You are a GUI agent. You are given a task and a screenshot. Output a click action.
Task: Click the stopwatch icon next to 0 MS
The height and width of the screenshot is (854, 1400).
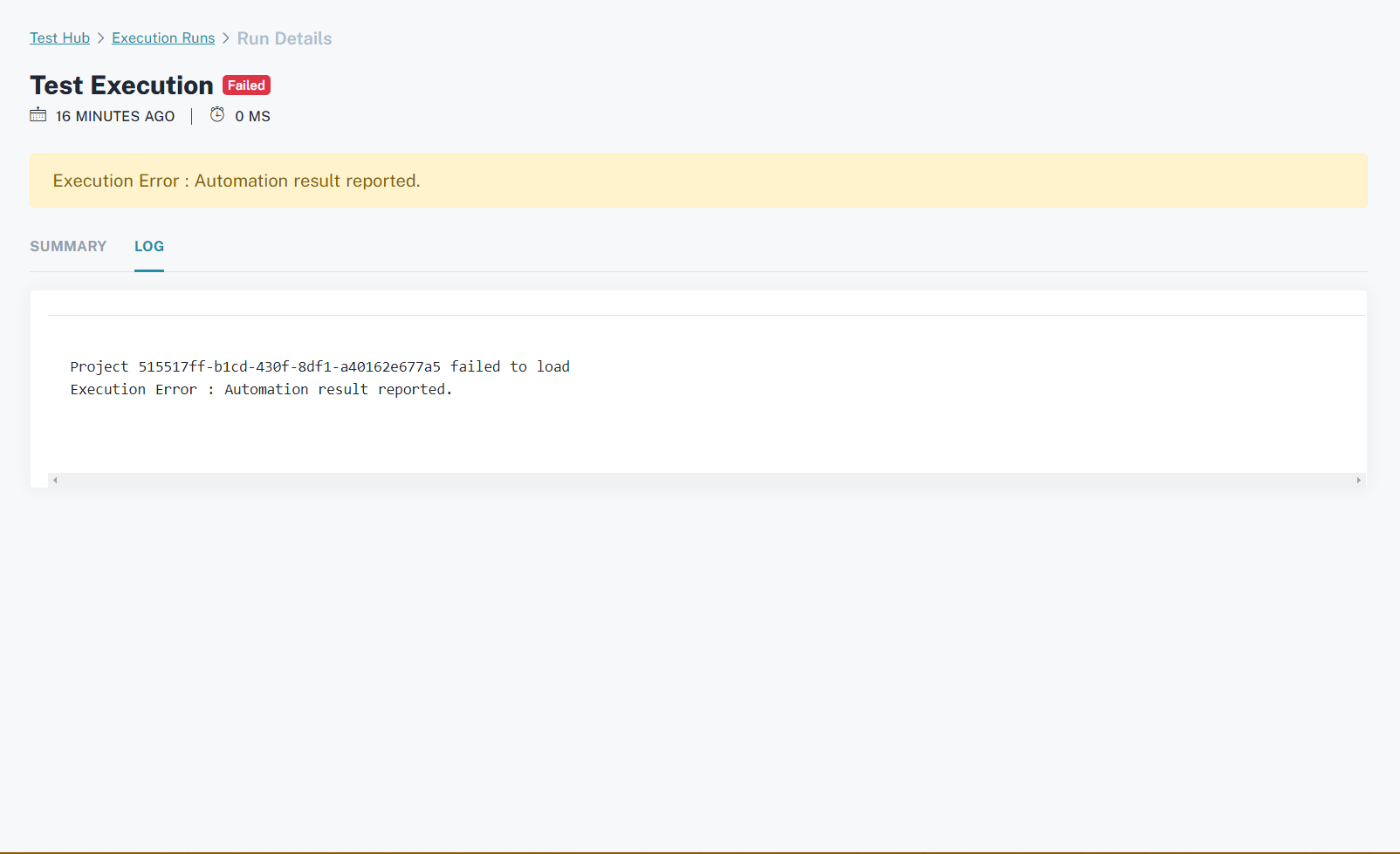216,114
